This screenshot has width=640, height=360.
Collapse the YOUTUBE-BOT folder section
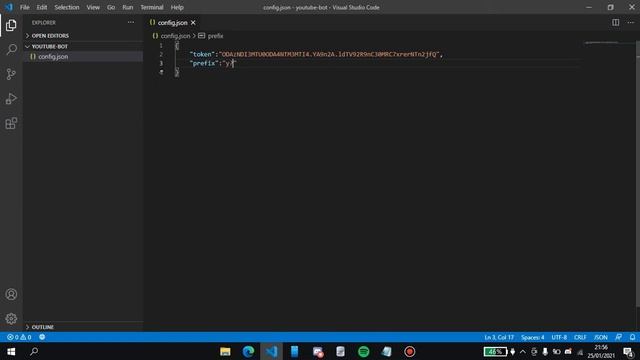tap(84, 47)
